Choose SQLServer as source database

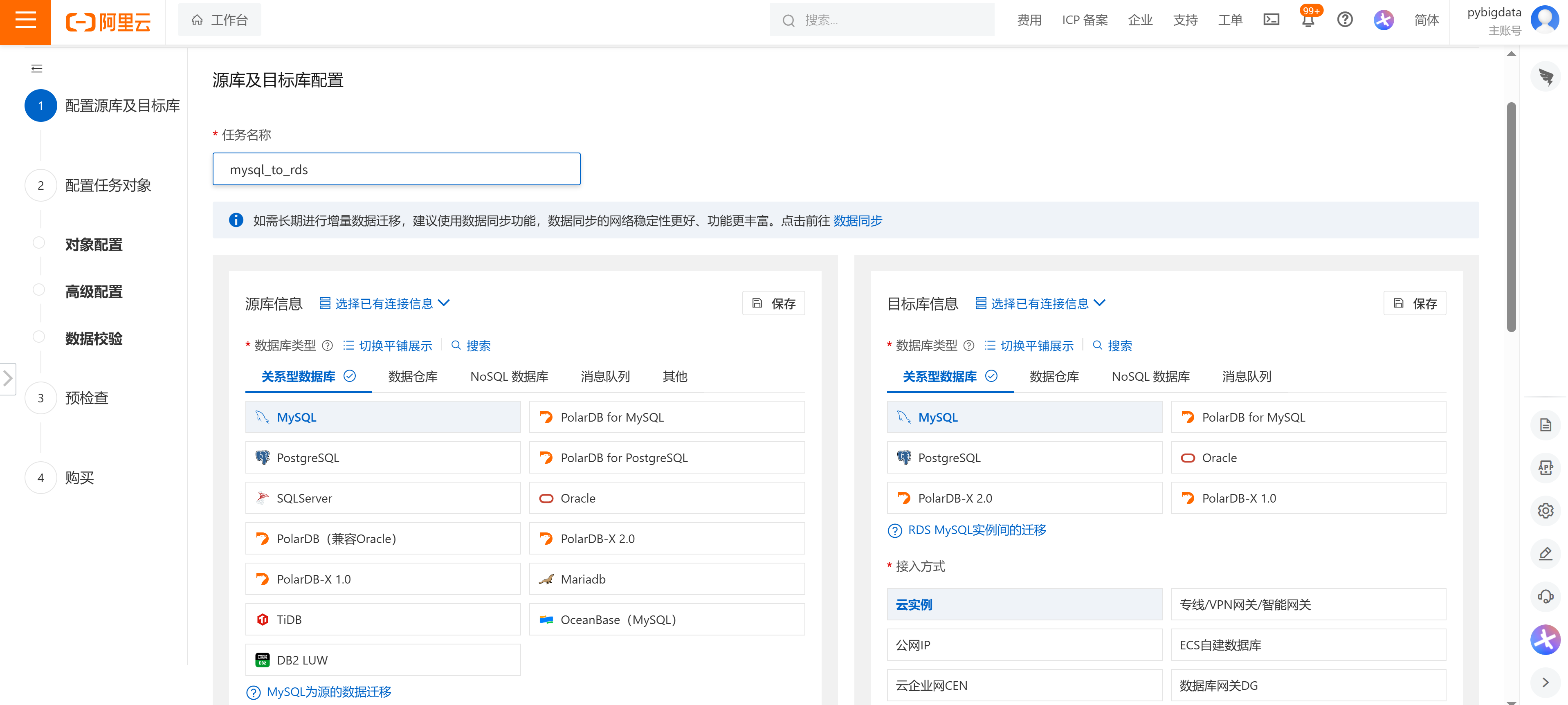click(383, 498)
